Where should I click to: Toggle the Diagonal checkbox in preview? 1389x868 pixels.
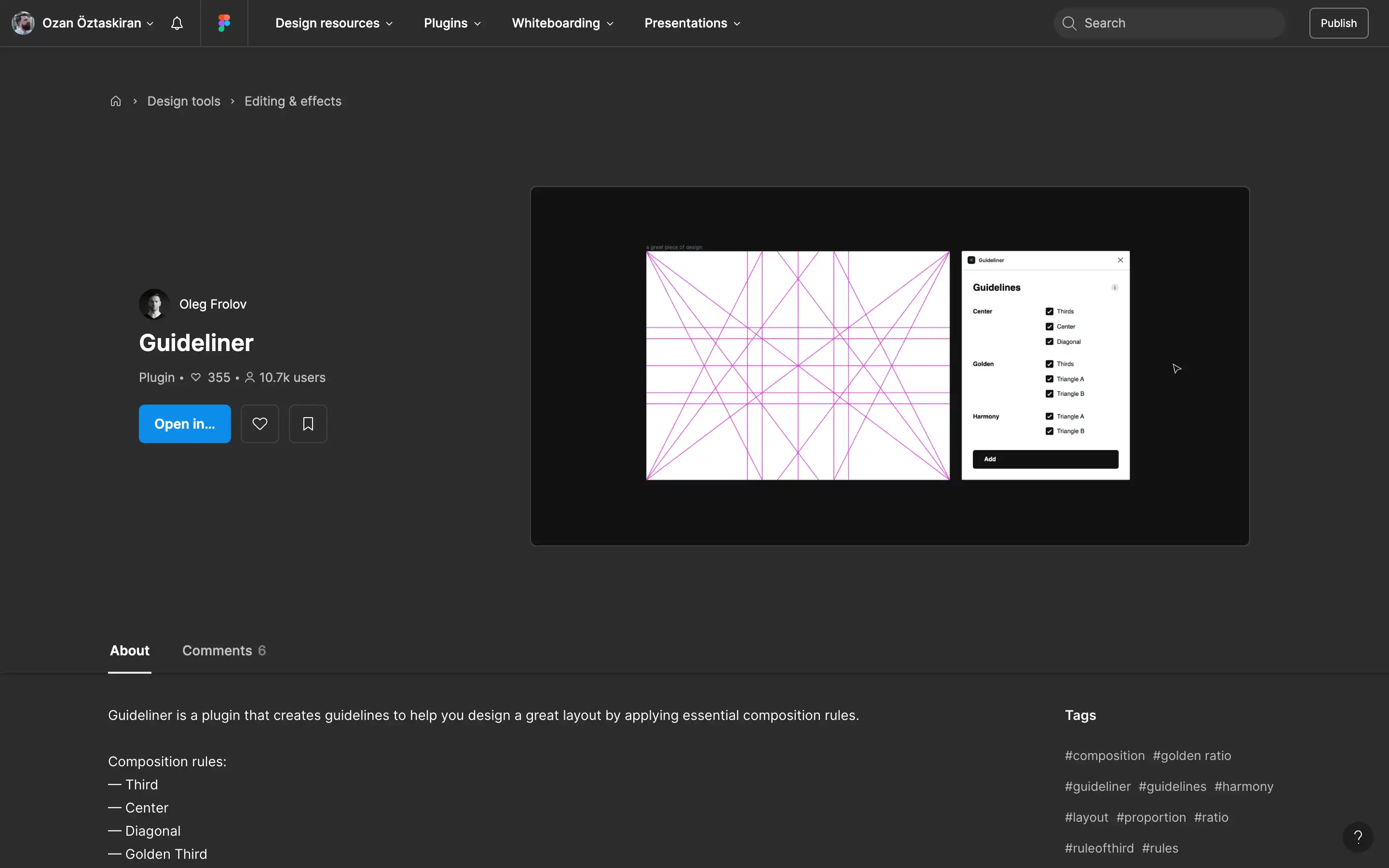[1049, 341]
